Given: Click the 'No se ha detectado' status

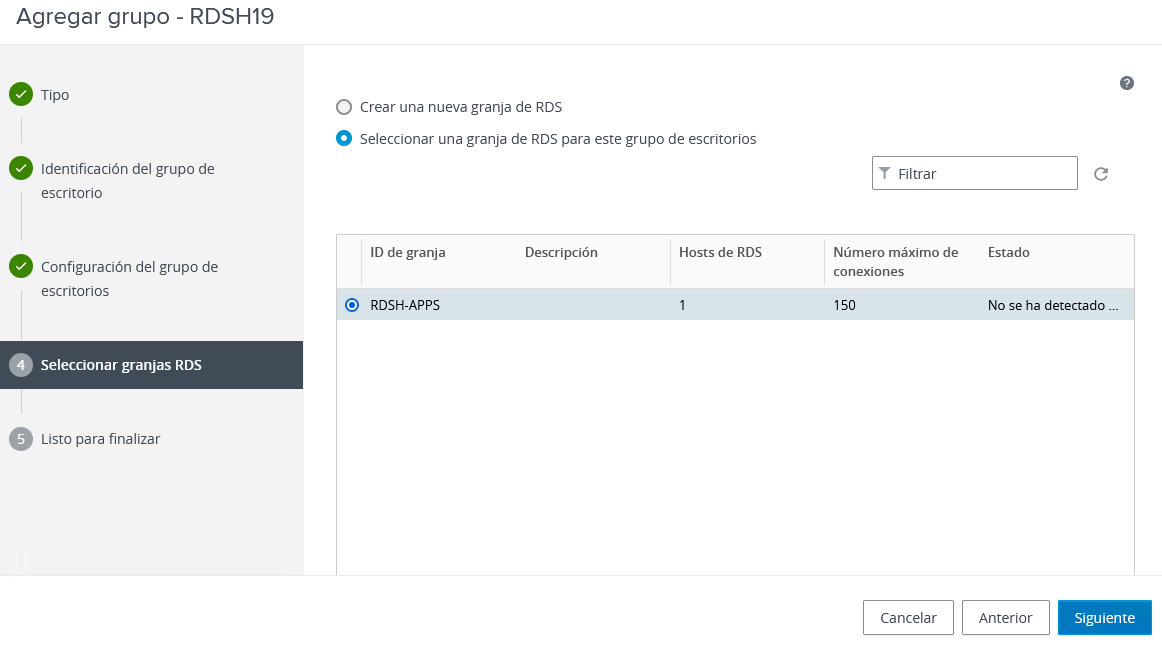Looking at the screenshot, I should [1053, 305].
